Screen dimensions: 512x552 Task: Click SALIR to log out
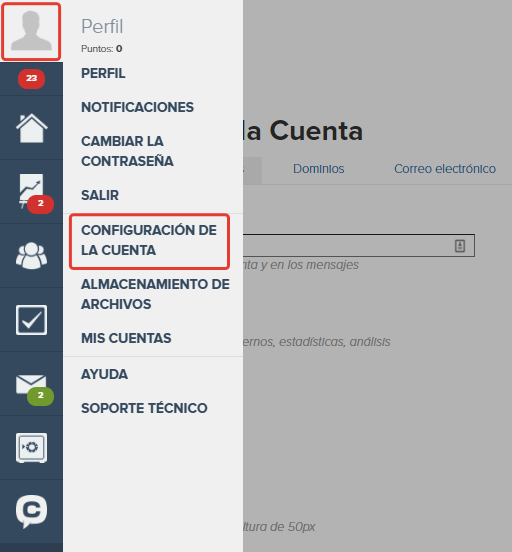(100, 195)
